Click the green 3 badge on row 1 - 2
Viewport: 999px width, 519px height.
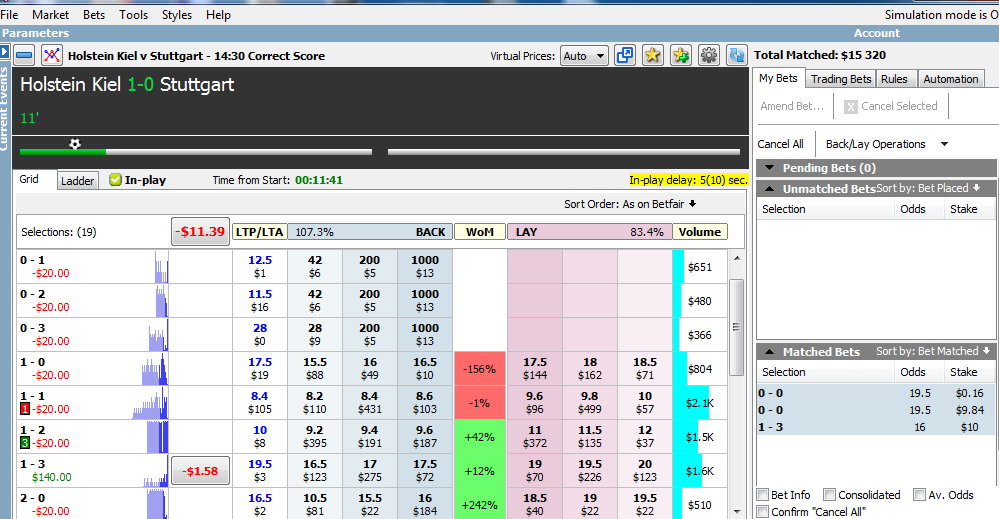25,443
